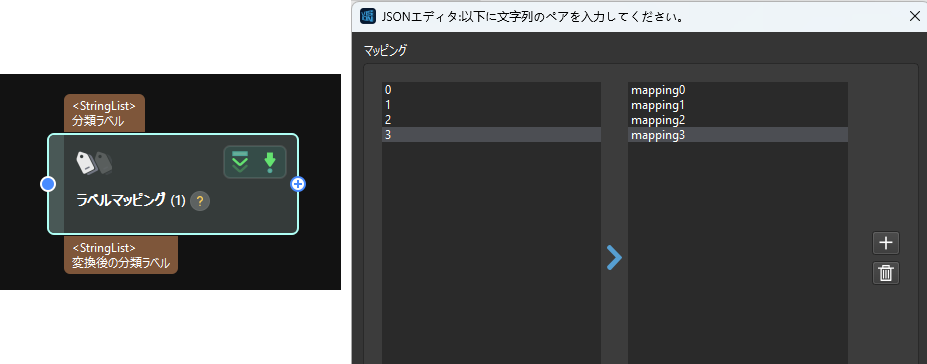This screenshot has height=364, width=927.
Task: Click the マッピング section label
Action: [385, 50]
